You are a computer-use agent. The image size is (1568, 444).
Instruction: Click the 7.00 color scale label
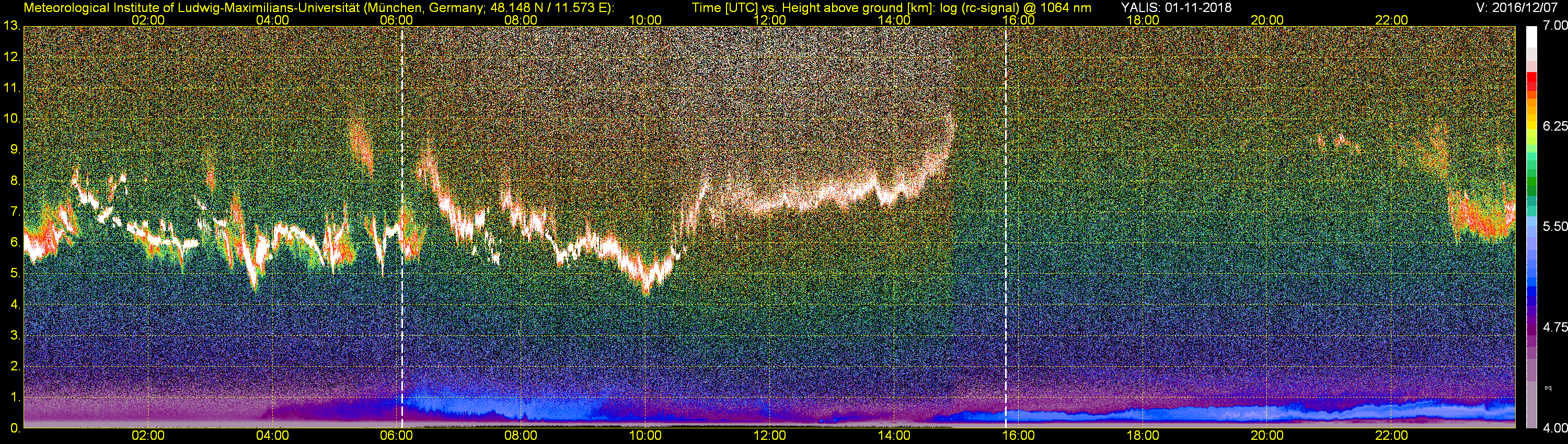(1554, 26)
